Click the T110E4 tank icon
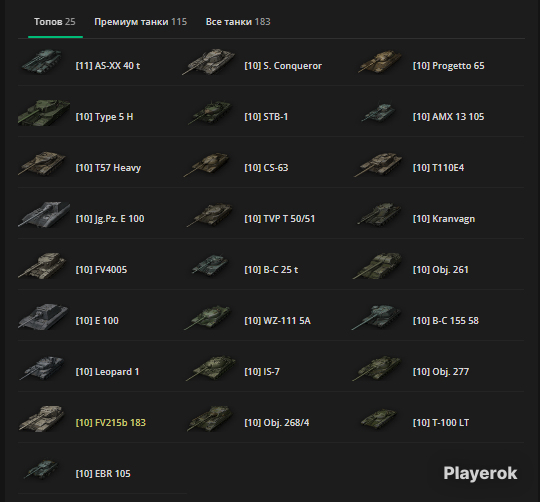 pyautogui.click(x=378, y=164)
